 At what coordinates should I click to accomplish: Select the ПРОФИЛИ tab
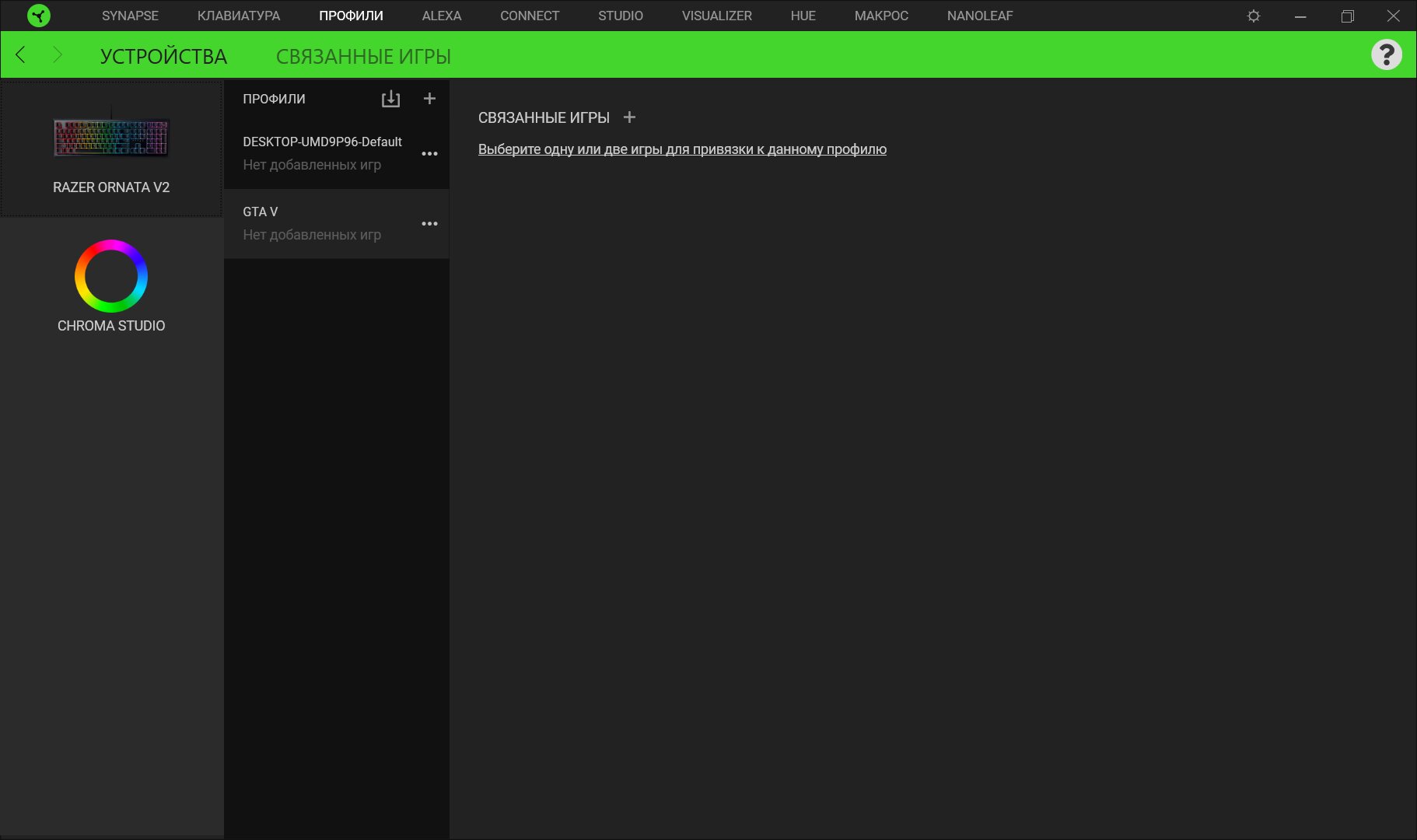point(351,16)
